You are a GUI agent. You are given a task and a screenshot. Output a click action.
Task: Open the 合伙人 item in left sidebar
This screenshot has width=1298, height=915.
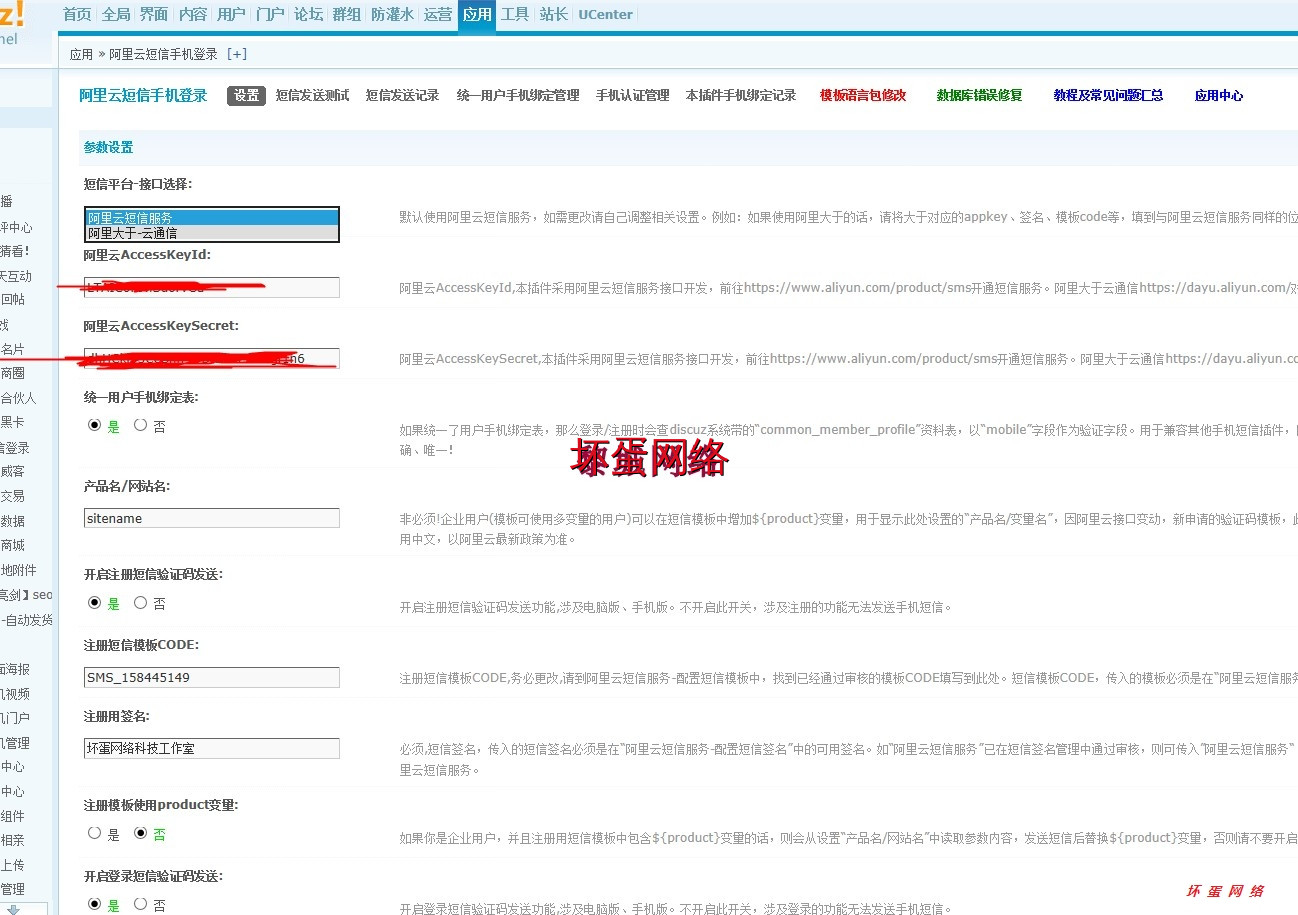click(x=18, y=398)
